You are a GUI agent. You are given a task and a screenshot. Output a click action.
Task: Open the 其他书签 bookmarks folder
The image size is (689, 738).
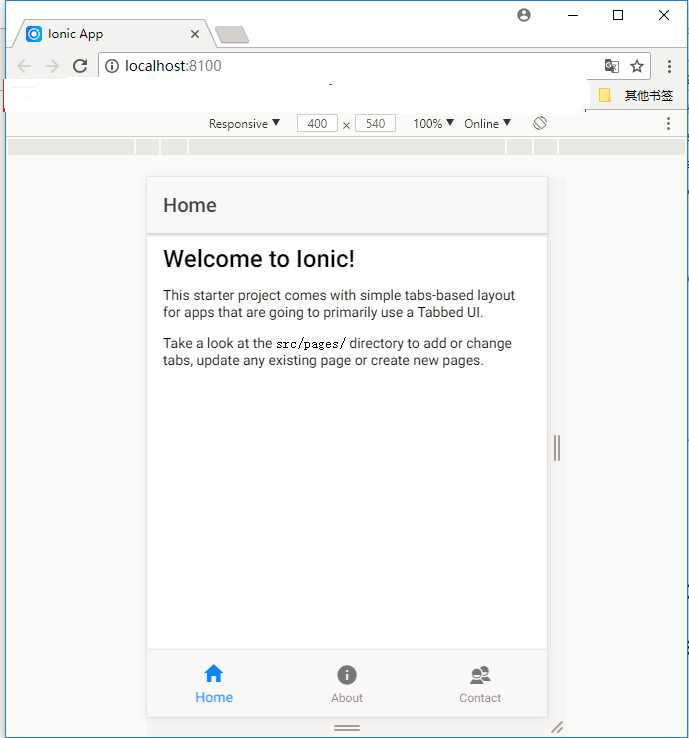pyautogui.click(x=635, y=96)
